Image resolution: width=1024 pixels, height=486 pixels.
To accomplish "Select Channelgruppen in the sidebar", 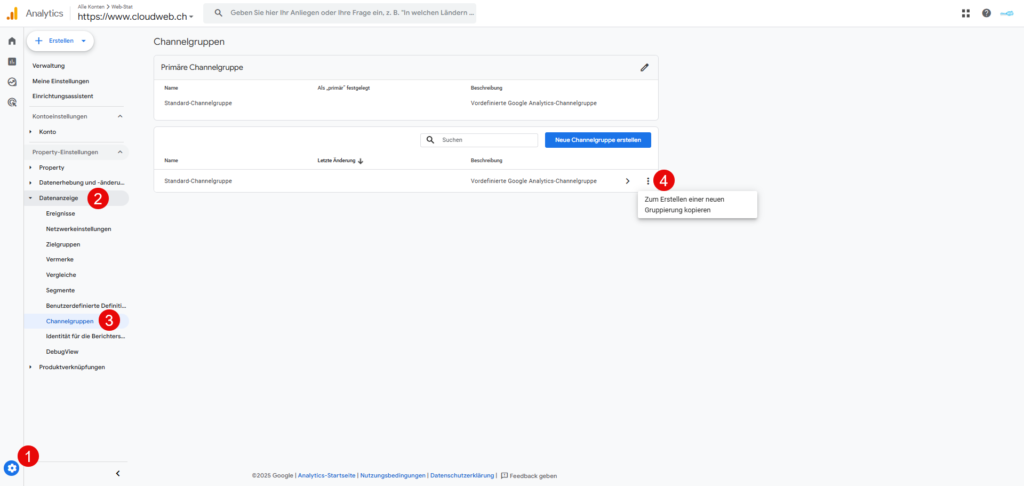I will pos(70,321).
